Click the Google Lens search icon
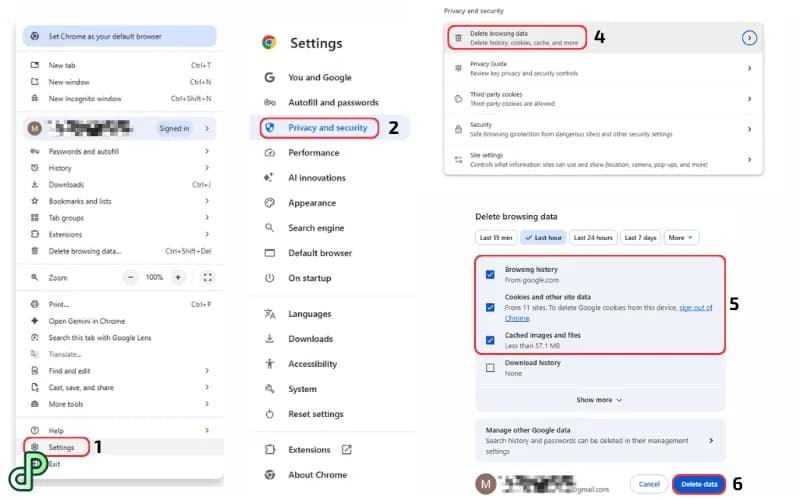 [35, 338]
